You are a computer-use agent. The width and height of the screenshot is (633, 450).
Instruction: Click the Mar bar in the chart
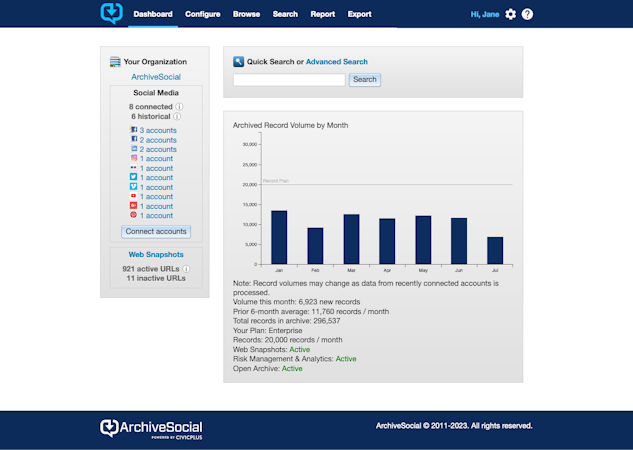coord(351,239)
